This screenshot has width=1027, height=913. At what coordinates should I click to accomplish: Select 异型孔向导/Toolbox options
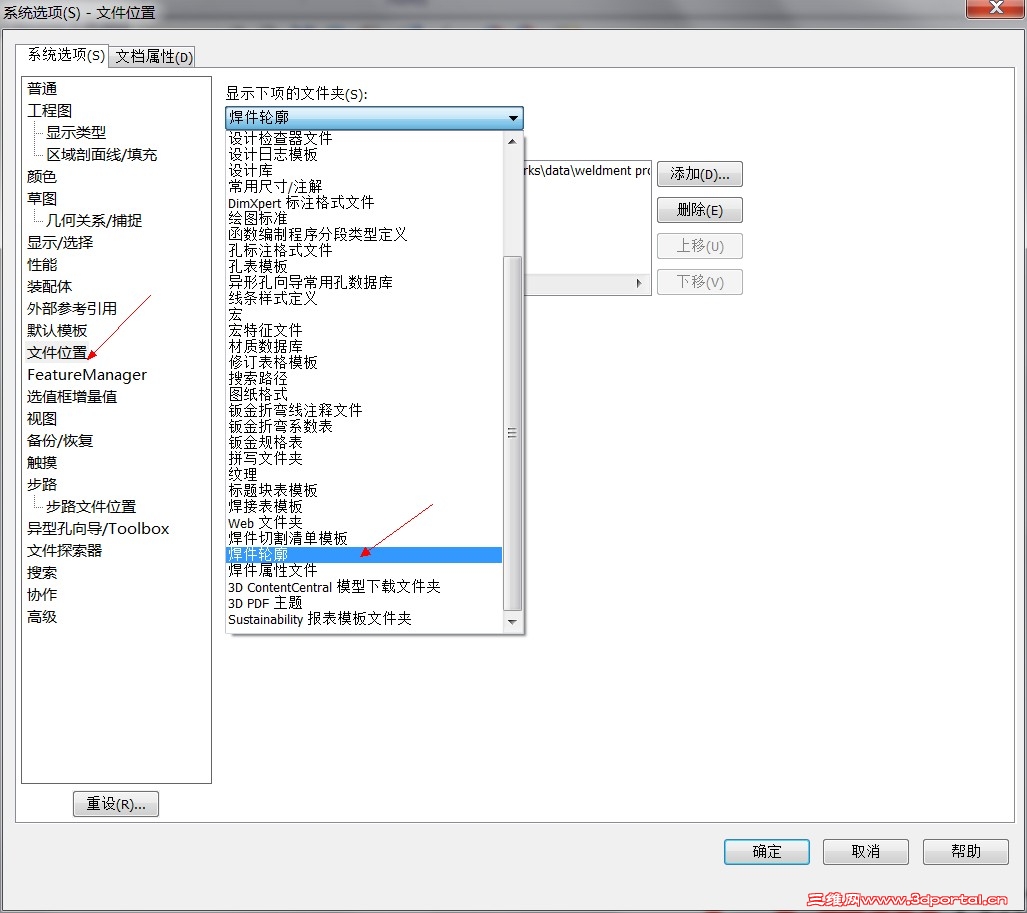coord(97,528)
